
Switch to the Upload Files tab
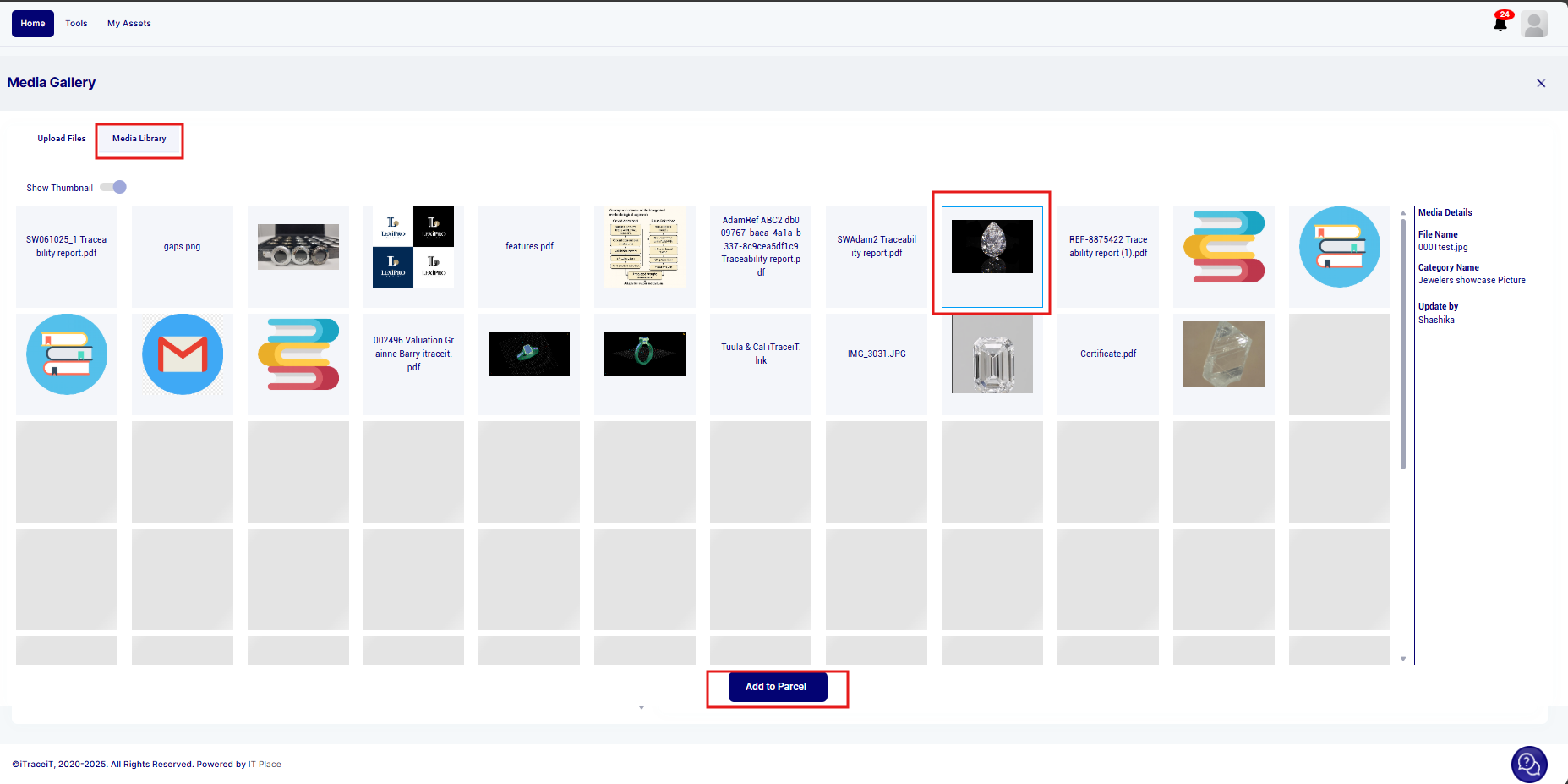62,139
